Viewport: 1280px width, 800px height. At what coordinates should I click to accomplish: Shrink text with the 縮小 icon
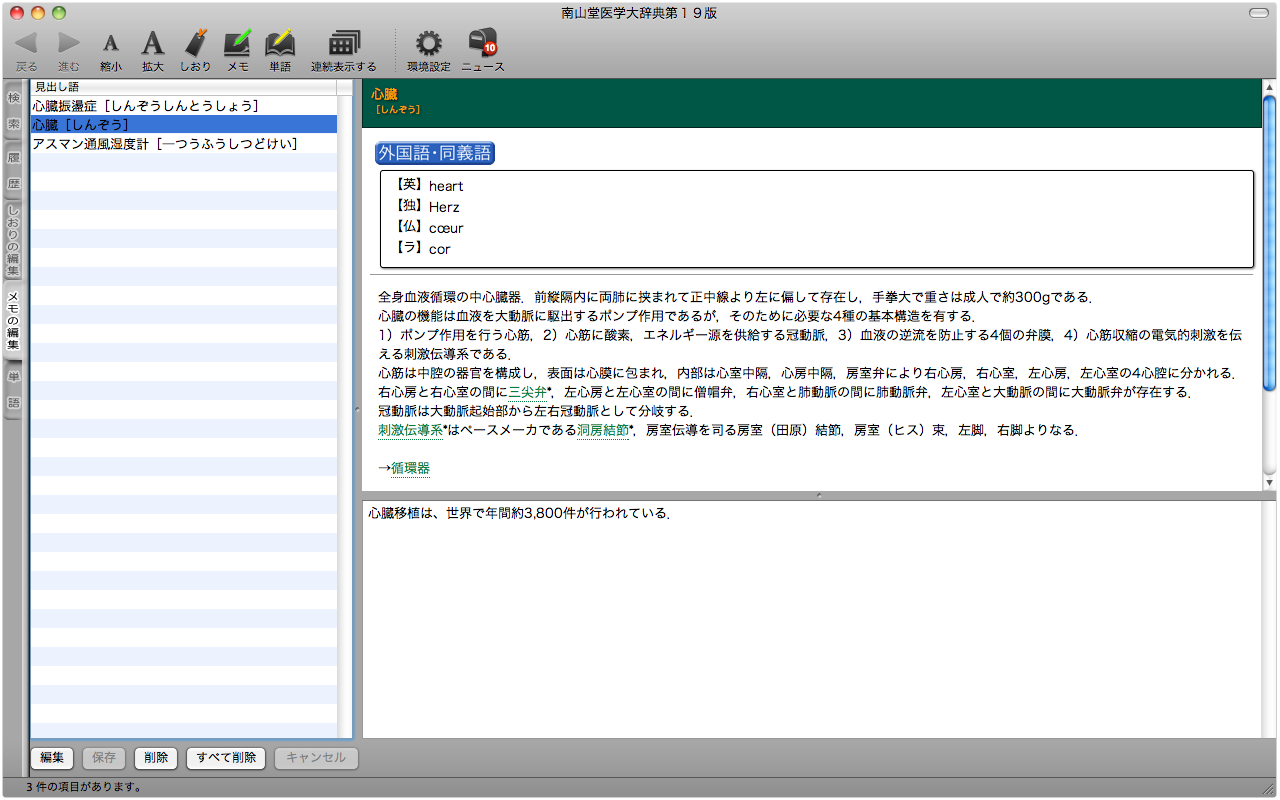tap(111, 43)
